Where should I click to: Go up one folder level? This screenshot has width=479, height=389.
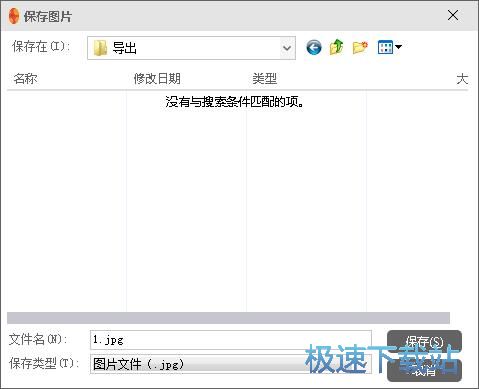click(x=336, y=47)
